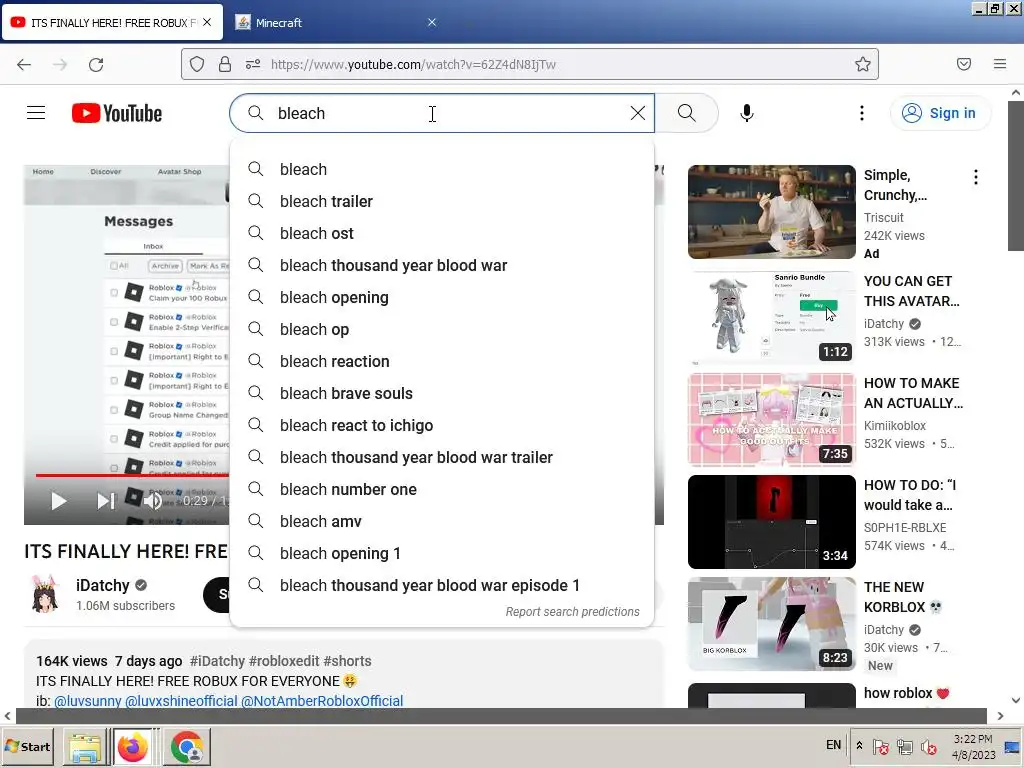
Task: Search with your voice microphone
Action: [746, 113]
